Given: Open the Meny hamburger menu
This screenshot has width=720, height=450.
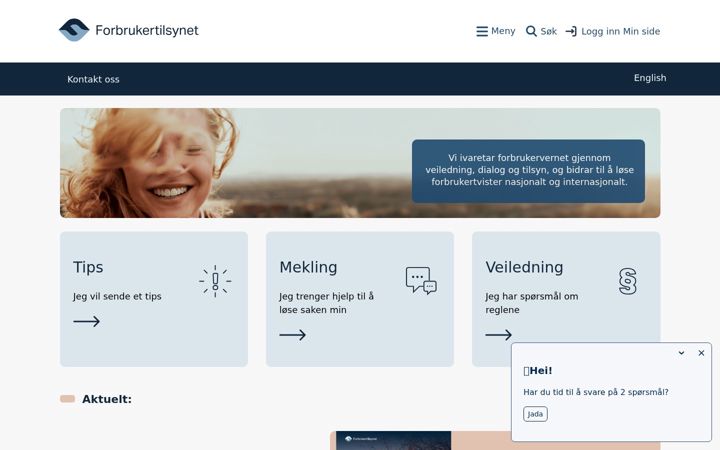Looking at the screenshot, I should [x=495, y=31].
